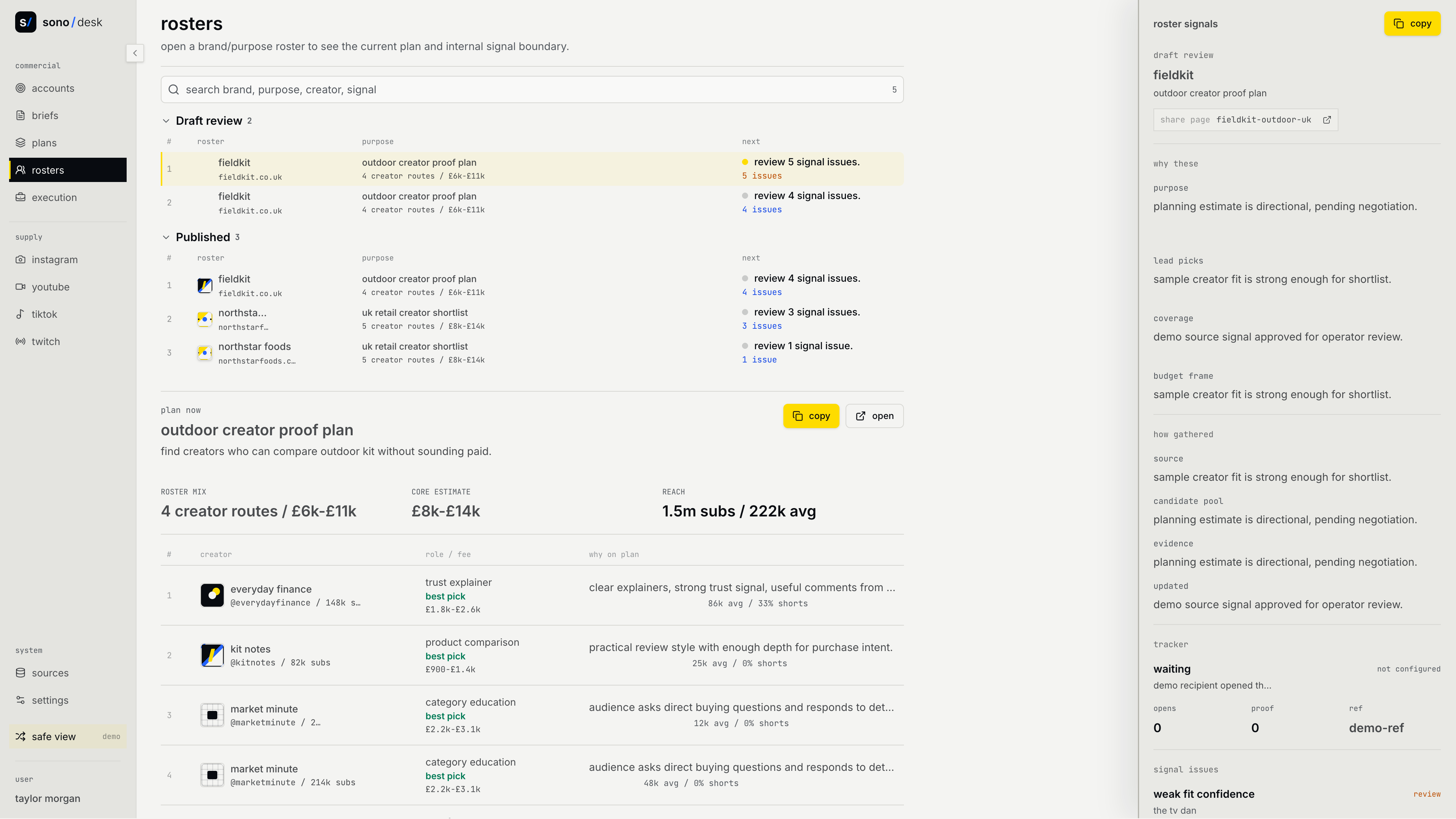
Task: Click the 'demo-ref' tracker ref value
Action: point(1376,728)
